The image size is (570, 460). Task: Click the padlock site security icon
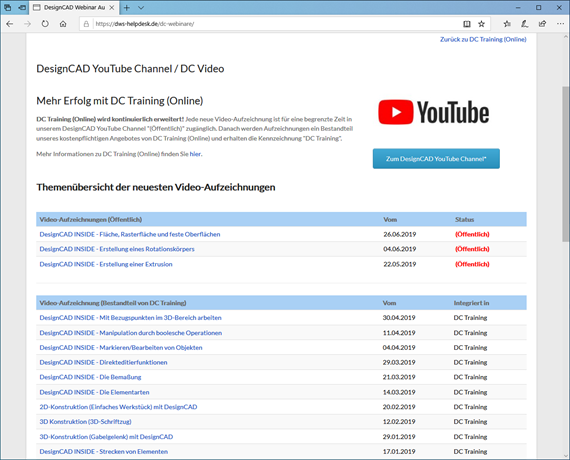(x=86, y=24)
